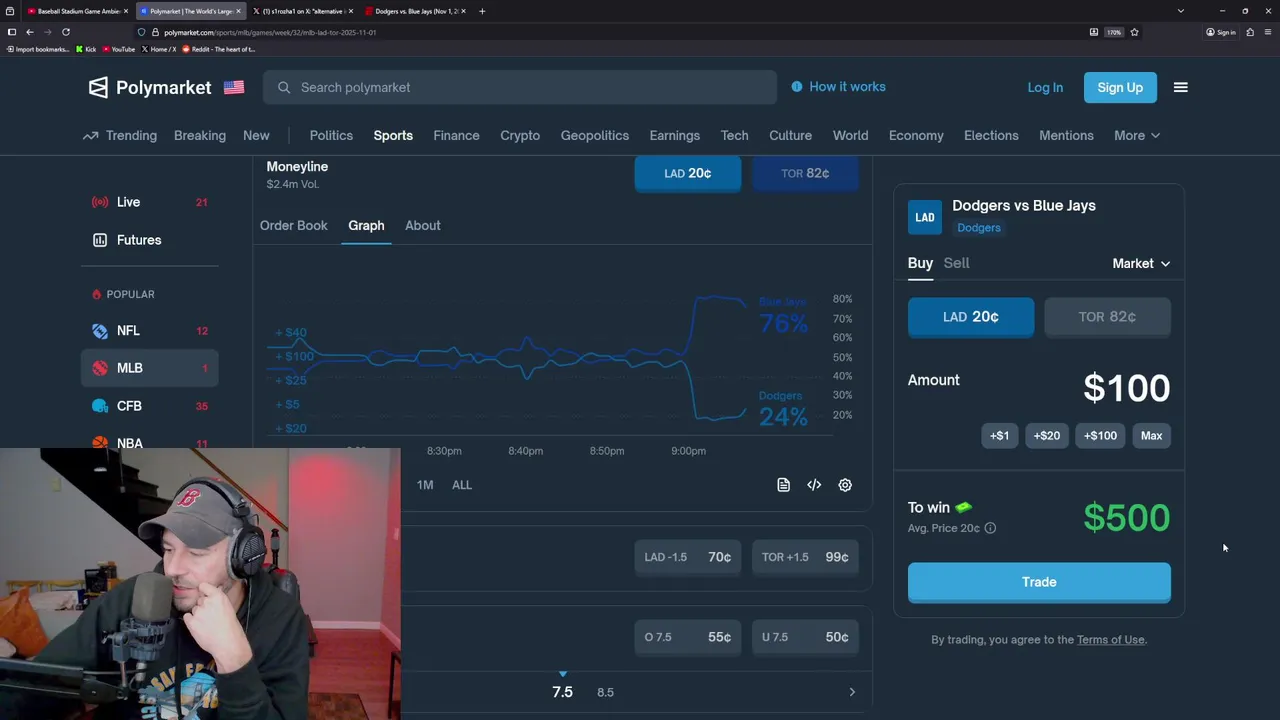
Task: Choose LAD 20¢ moneyline outcome
Action: 688,173
